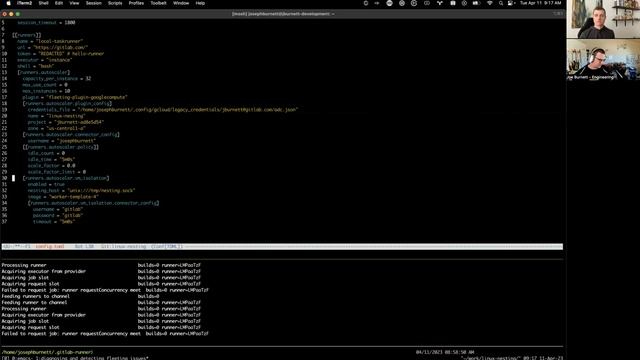Click the scale_factor = 0.0 line

click(51, 166)
